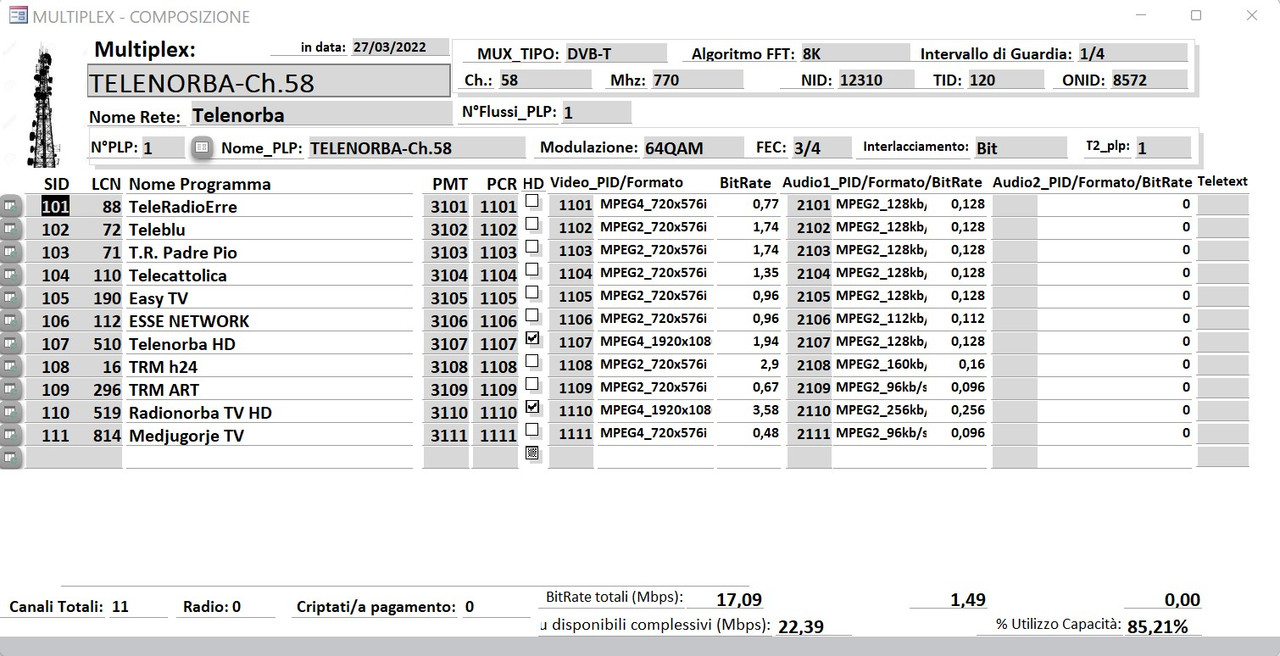
Task: Open record button for Medjugorje TV row
Action: 11,435
